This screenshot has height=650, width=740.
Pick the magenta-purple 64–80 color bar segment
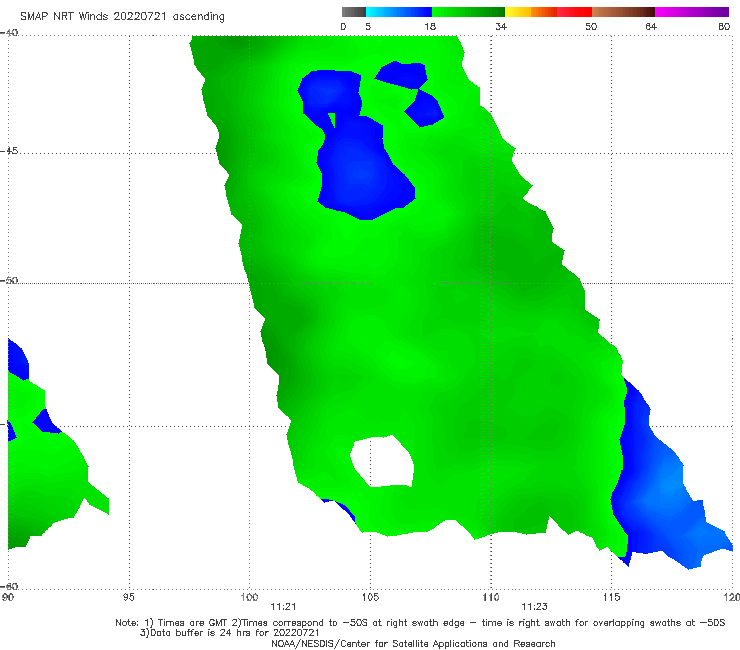pyautogui.click(x=692, y=12)
